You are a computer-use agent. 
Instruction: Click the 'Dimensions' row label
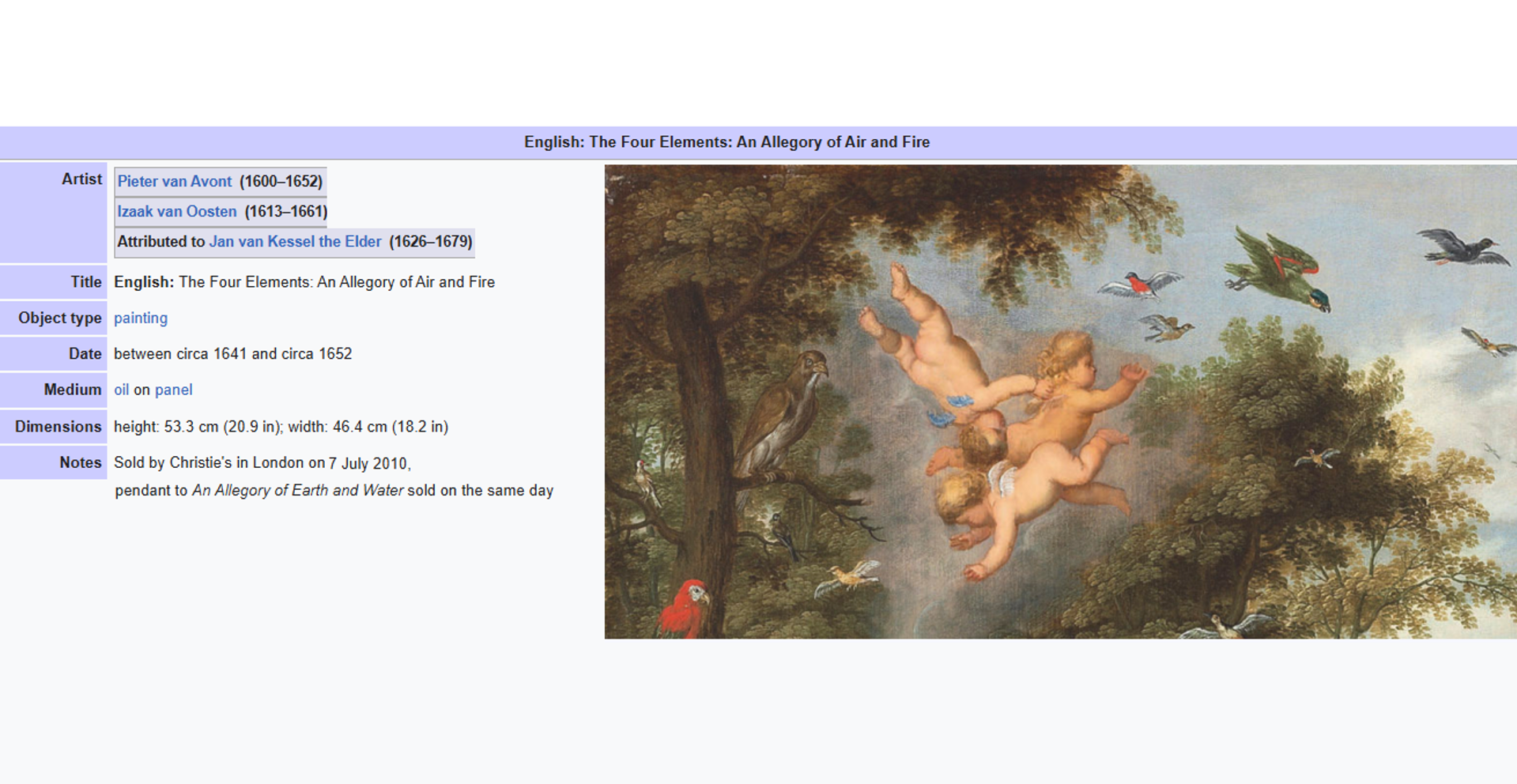point(58,427)
